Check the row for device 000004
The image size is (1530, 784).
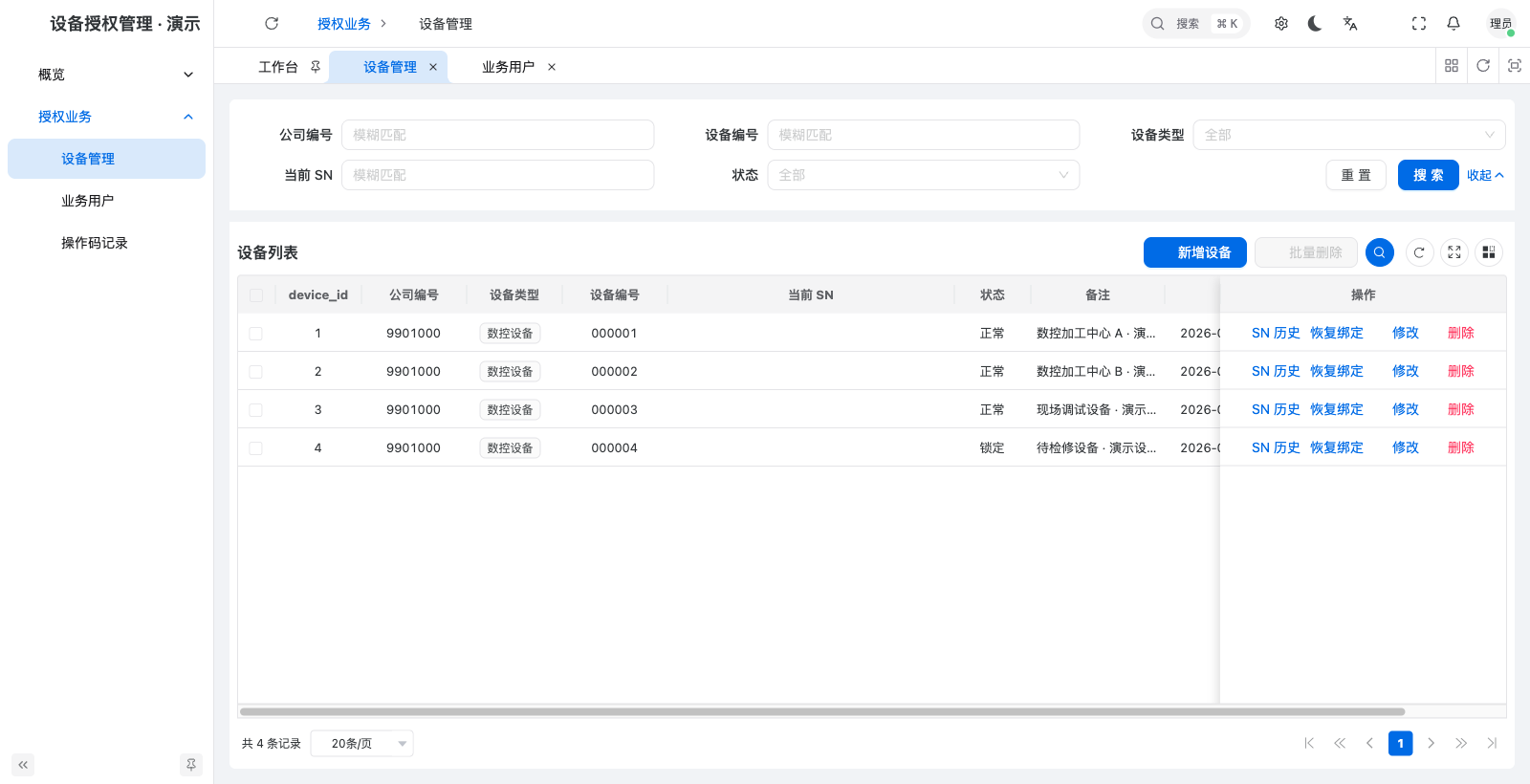256,448
